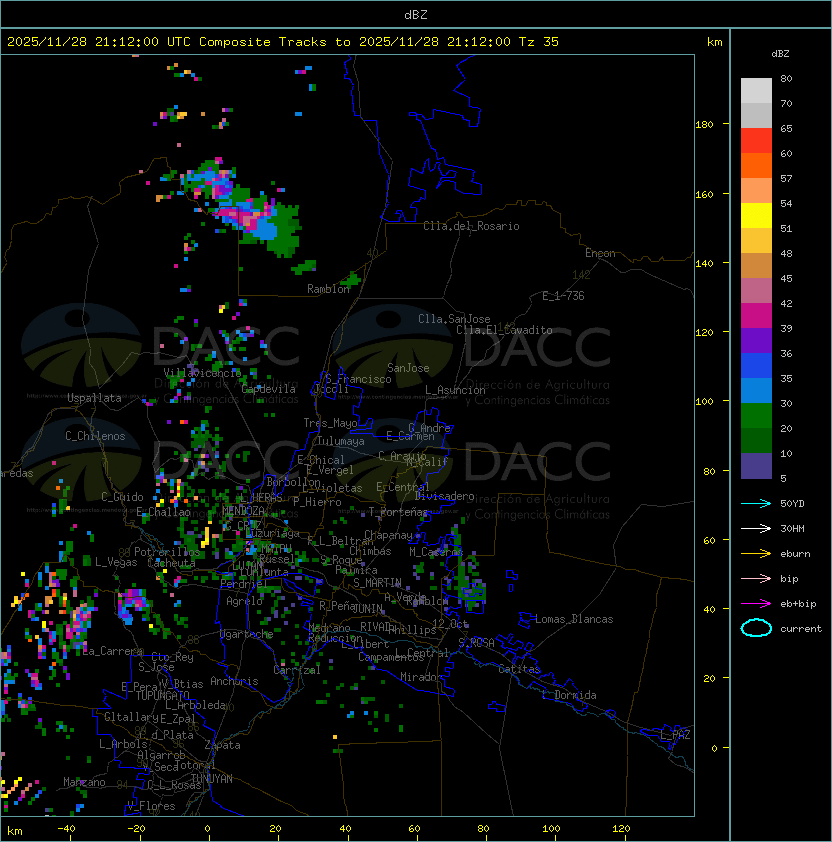Screen dimensions: 832x842
Task: Pick the dark orange swatch below the red one
Action: [756, 165]
